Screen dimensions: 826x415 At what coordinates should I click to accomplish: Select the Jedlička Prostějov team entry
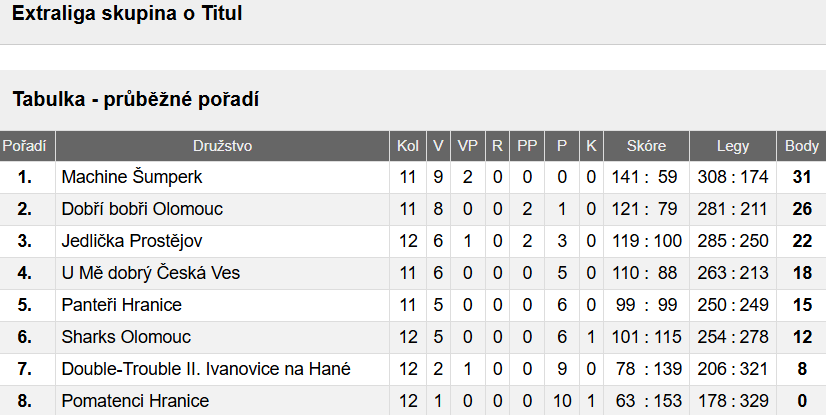pyautogui.click(x=132, y=241)
